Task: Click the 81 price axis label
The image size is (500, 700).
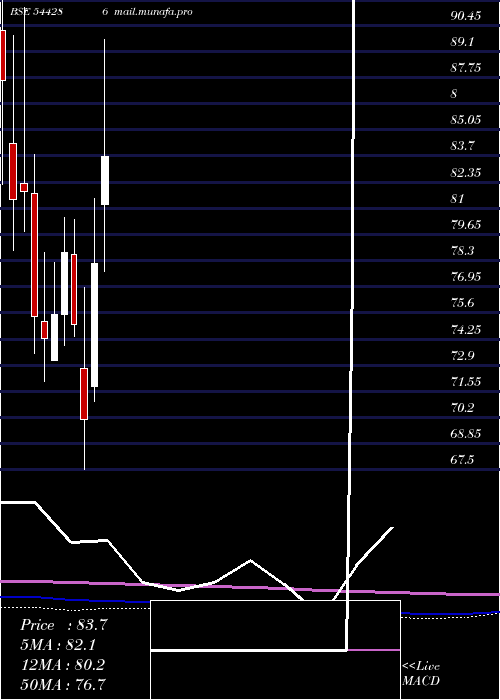Action: pyautogui.click(x=458, y=199)
